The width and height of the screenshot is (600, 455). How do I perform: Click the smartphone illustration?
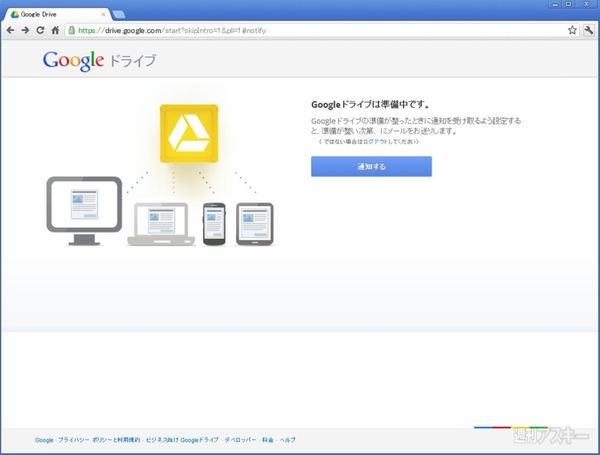click(x=214, y=224)
